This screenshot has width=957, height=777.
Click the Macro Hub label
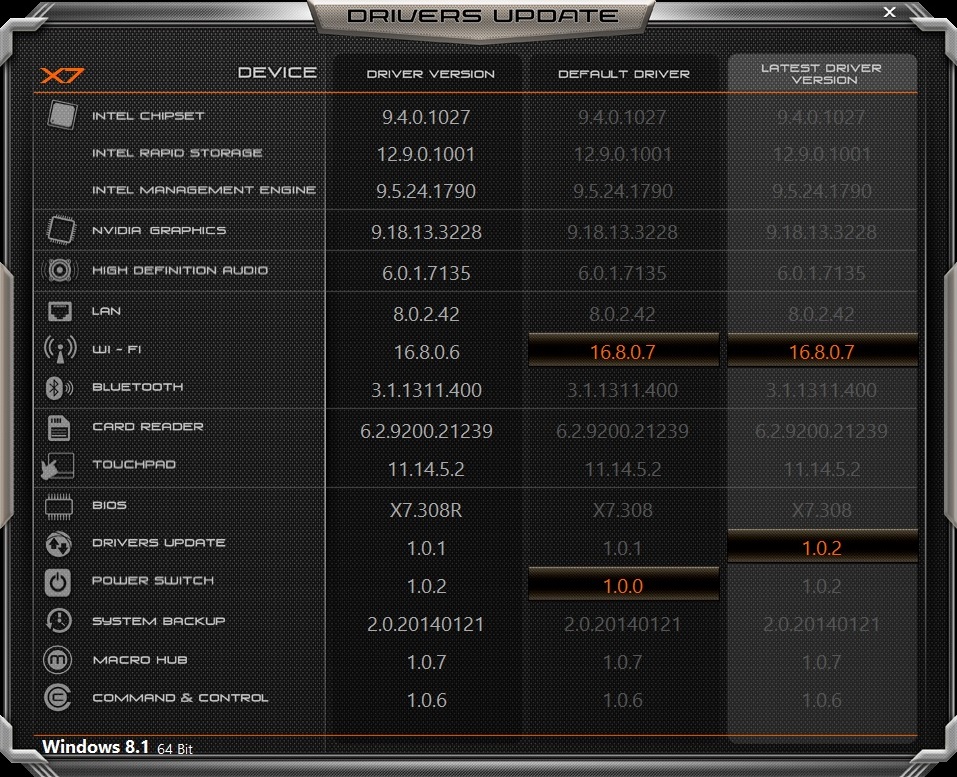(x=140, y=660)
